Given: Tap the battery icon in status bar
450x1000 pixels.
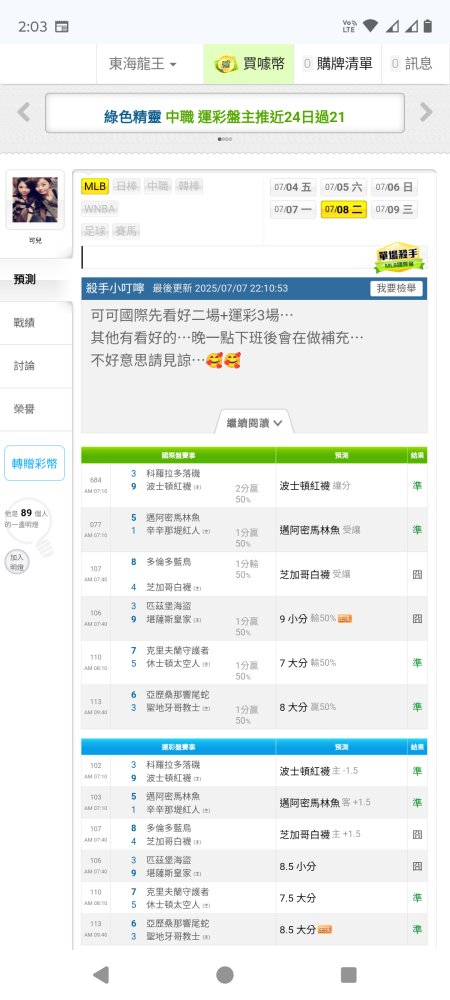Looking at the screenshot, I should (x=428, y=26).
